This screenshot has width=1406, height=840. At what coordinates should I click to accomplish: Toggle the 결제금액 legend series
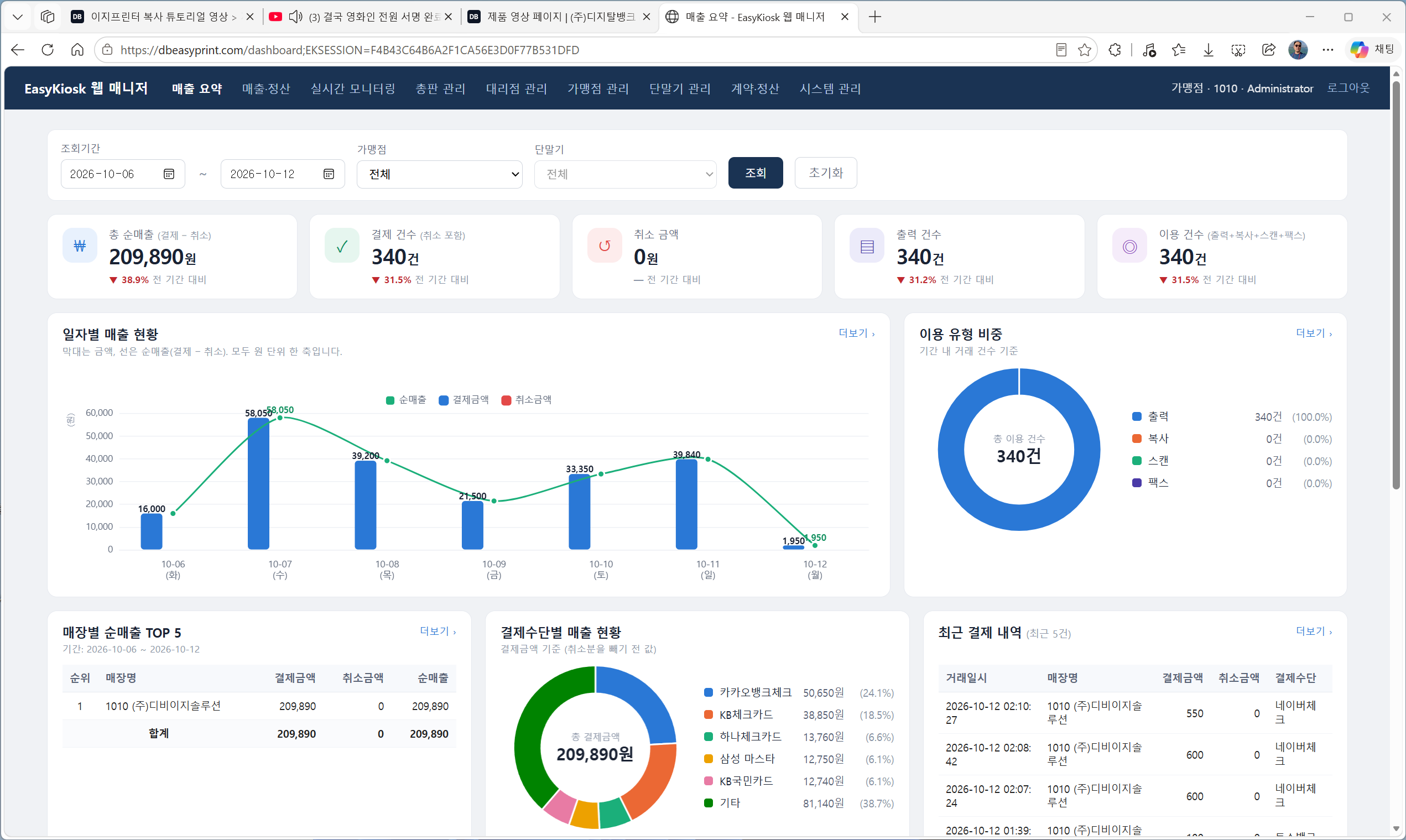(464, 400)
